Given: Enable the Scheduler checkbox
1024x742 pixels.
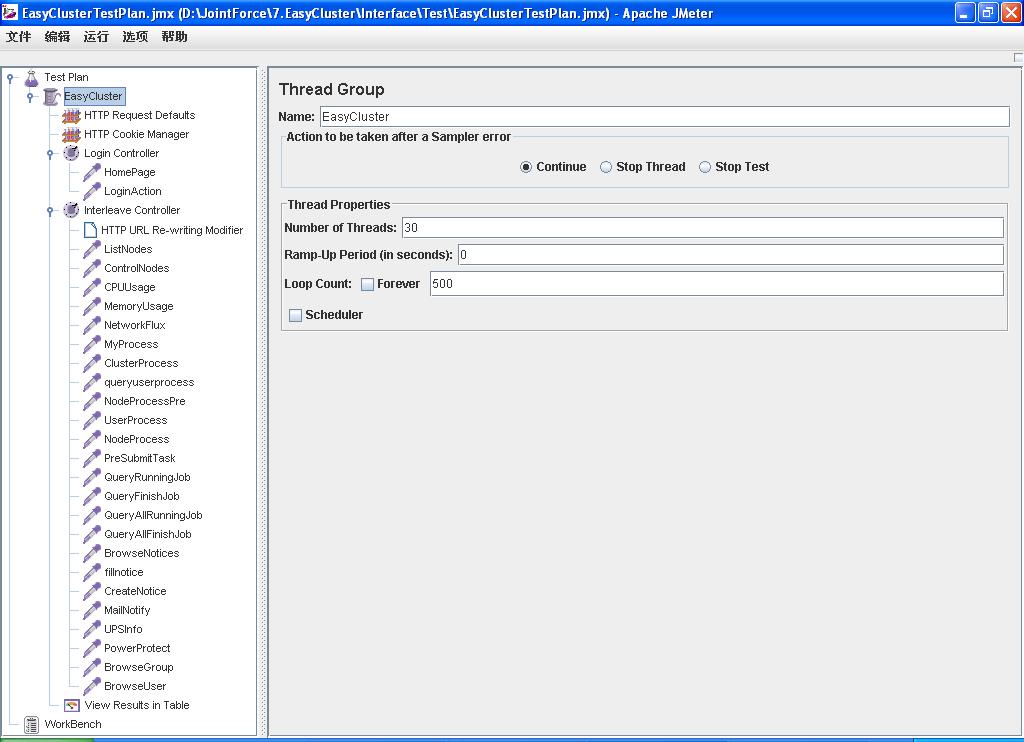Looking at the screenshot, I should pos(295,315).
